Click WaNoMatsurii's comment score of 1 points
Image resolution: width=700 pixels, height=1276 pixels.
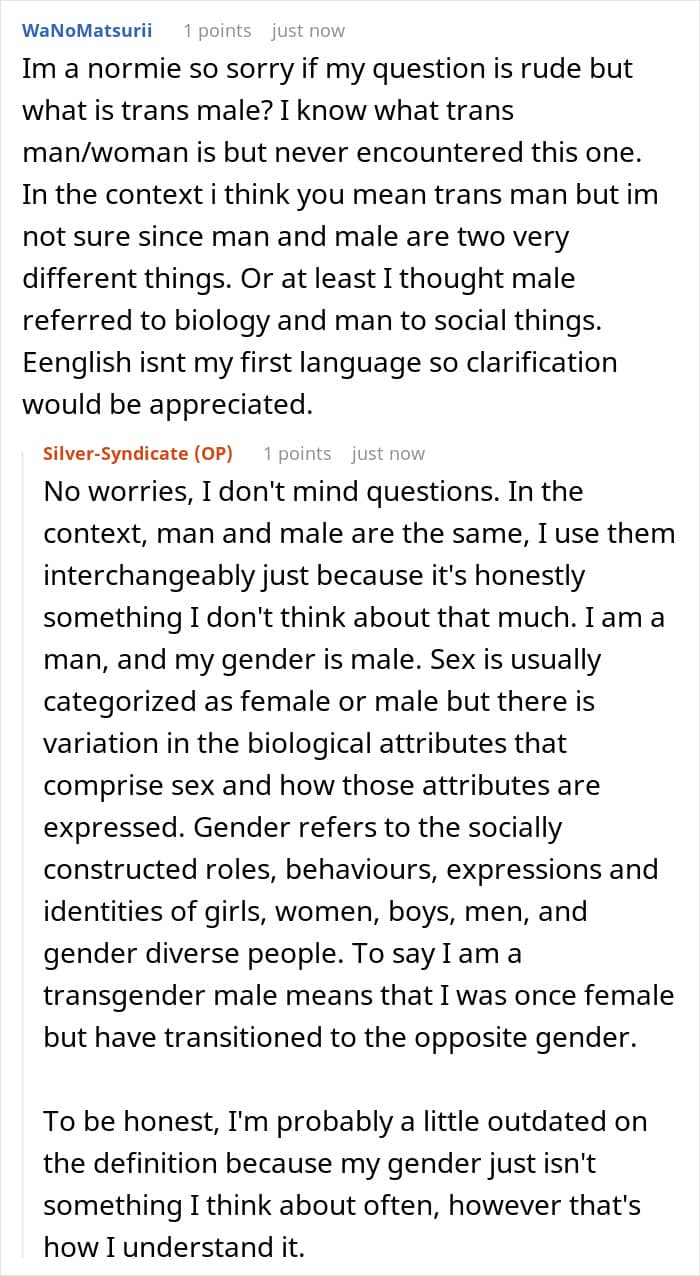point(217,30)
